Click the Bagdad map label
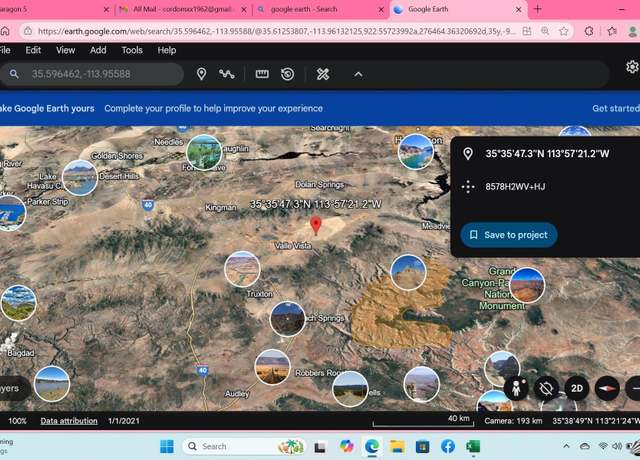Image resolution: width=640 pixels, height=460 pixels. (21, 353)
